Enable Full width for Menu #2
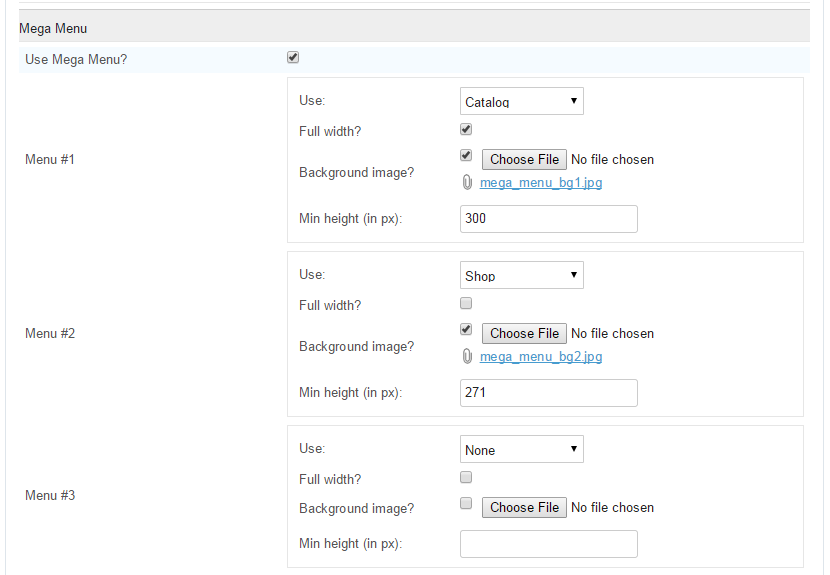830x575 pixels. tap(466, 303)
